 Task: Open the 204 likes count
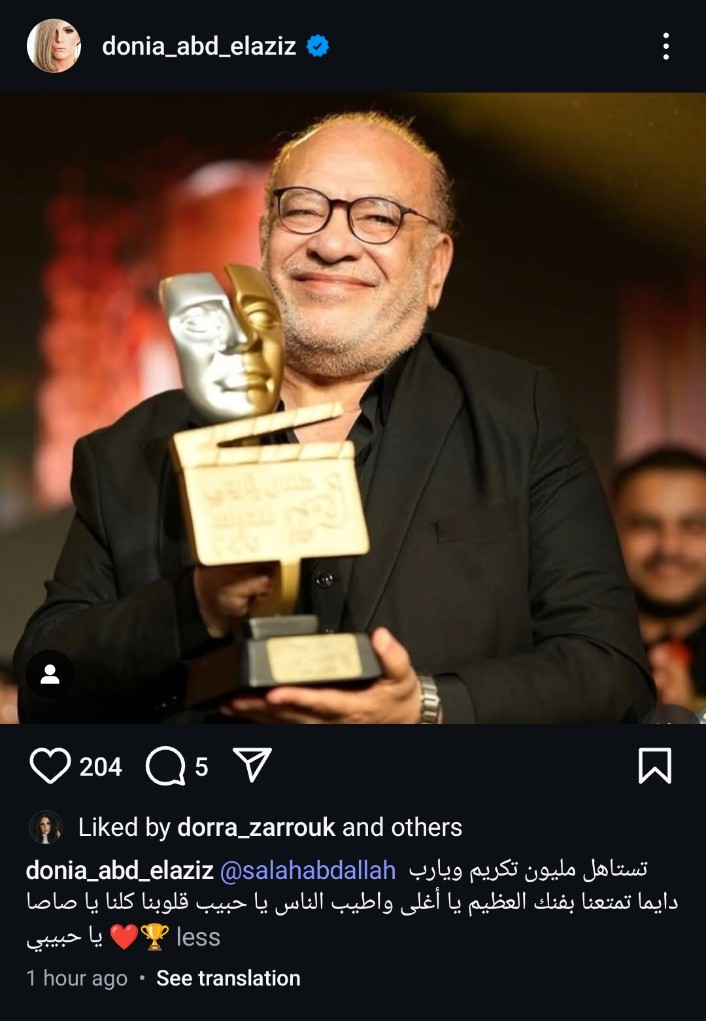point(101,767)
